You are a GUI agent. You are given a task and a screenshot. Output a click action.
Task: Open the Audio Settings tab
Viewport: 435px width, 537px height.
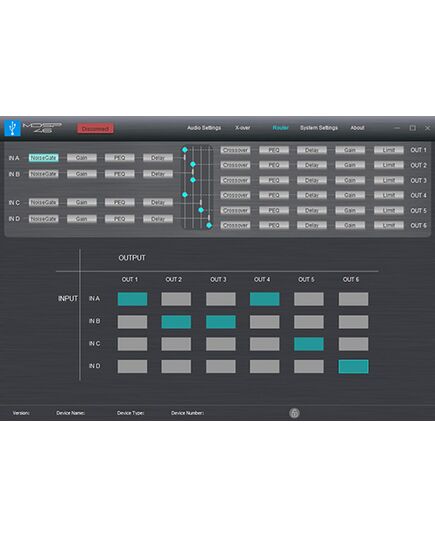pos(204,128)
